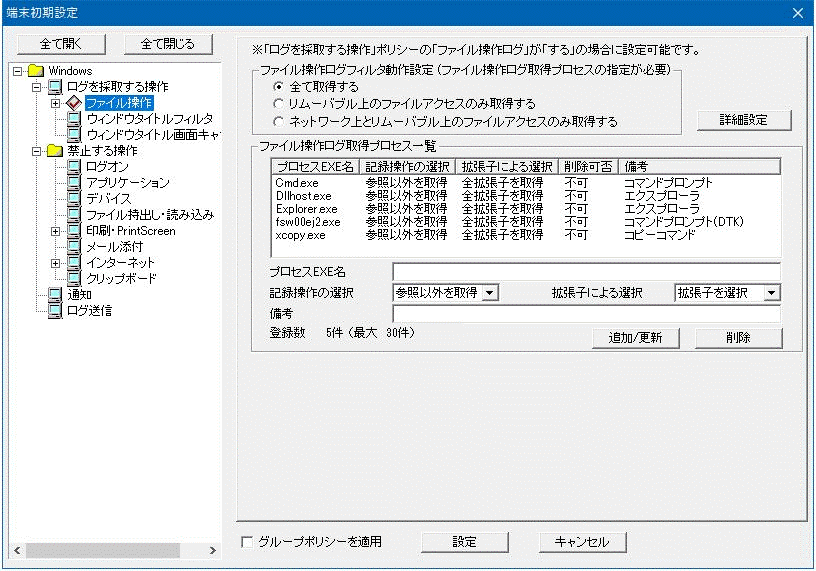Click the monitor icon beside クリップボード
This screenshot has width=816, height=571.
tap(74, 279)
